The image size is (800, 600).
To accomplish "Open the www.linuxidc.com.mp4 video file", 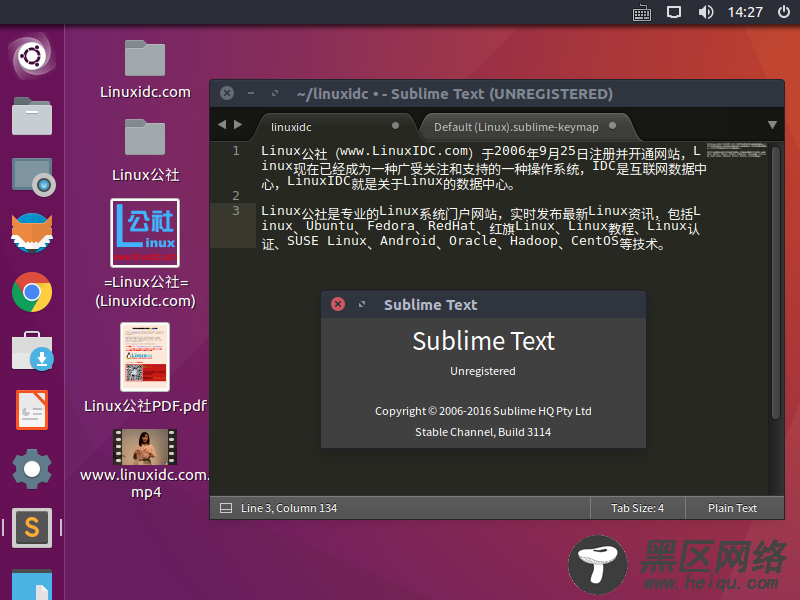I will (x=145, y=464).
